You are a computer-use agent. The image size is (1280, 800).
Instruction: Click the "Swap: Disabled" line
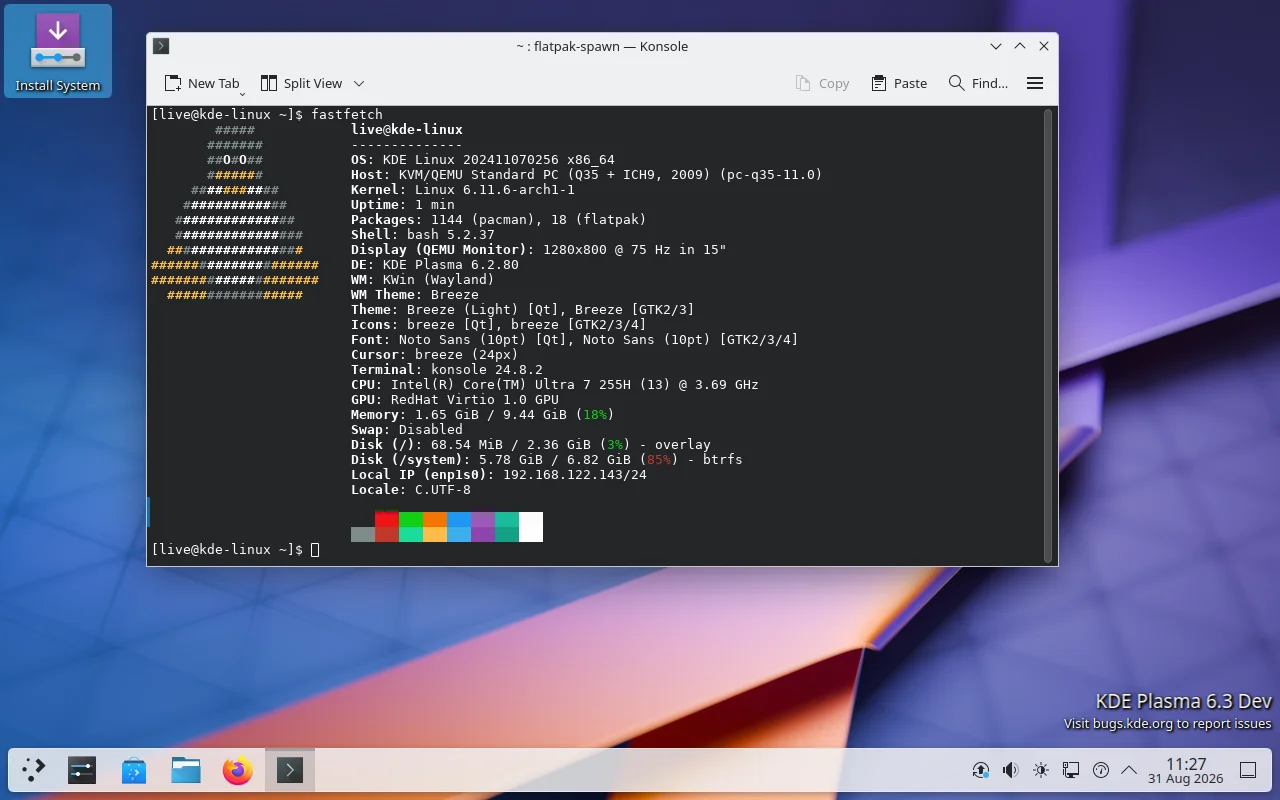(407, 430)
